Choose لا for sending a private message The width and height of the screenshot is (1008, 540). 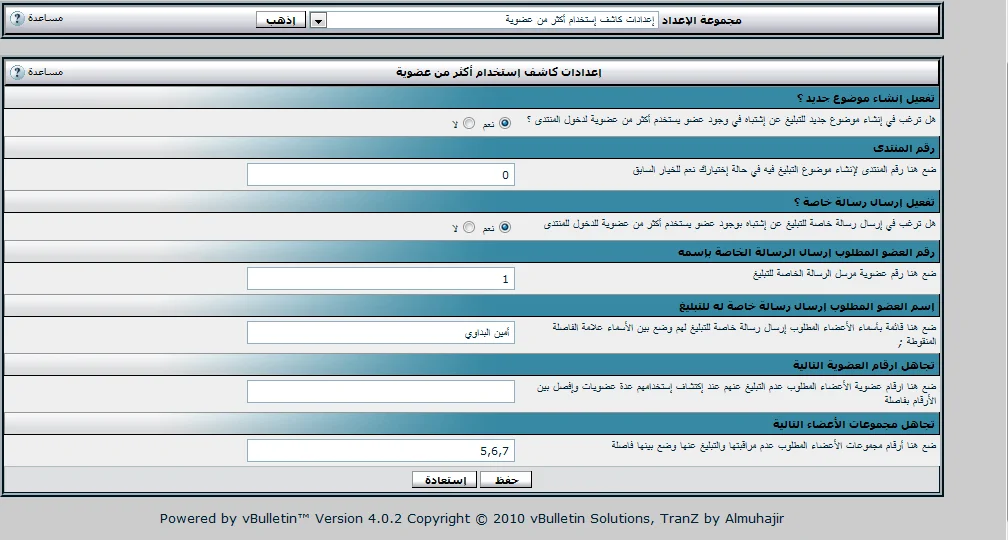pos(469,227)
